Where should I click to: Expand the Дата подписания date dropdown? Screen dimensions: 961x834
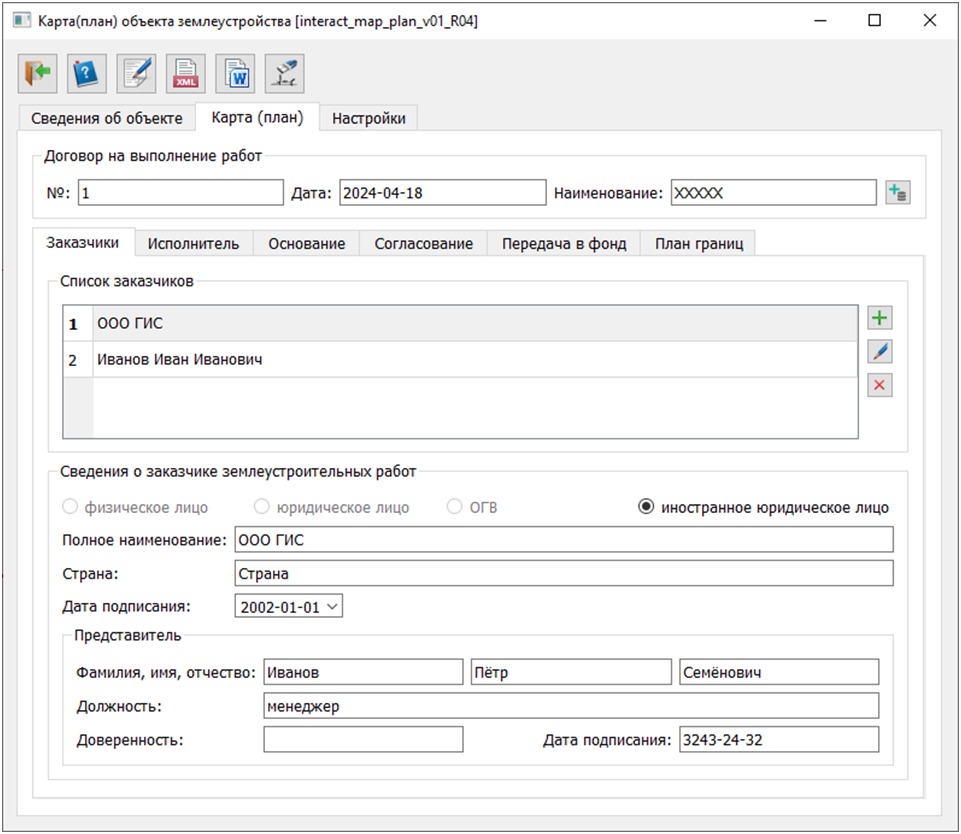[x=333, y=606]
